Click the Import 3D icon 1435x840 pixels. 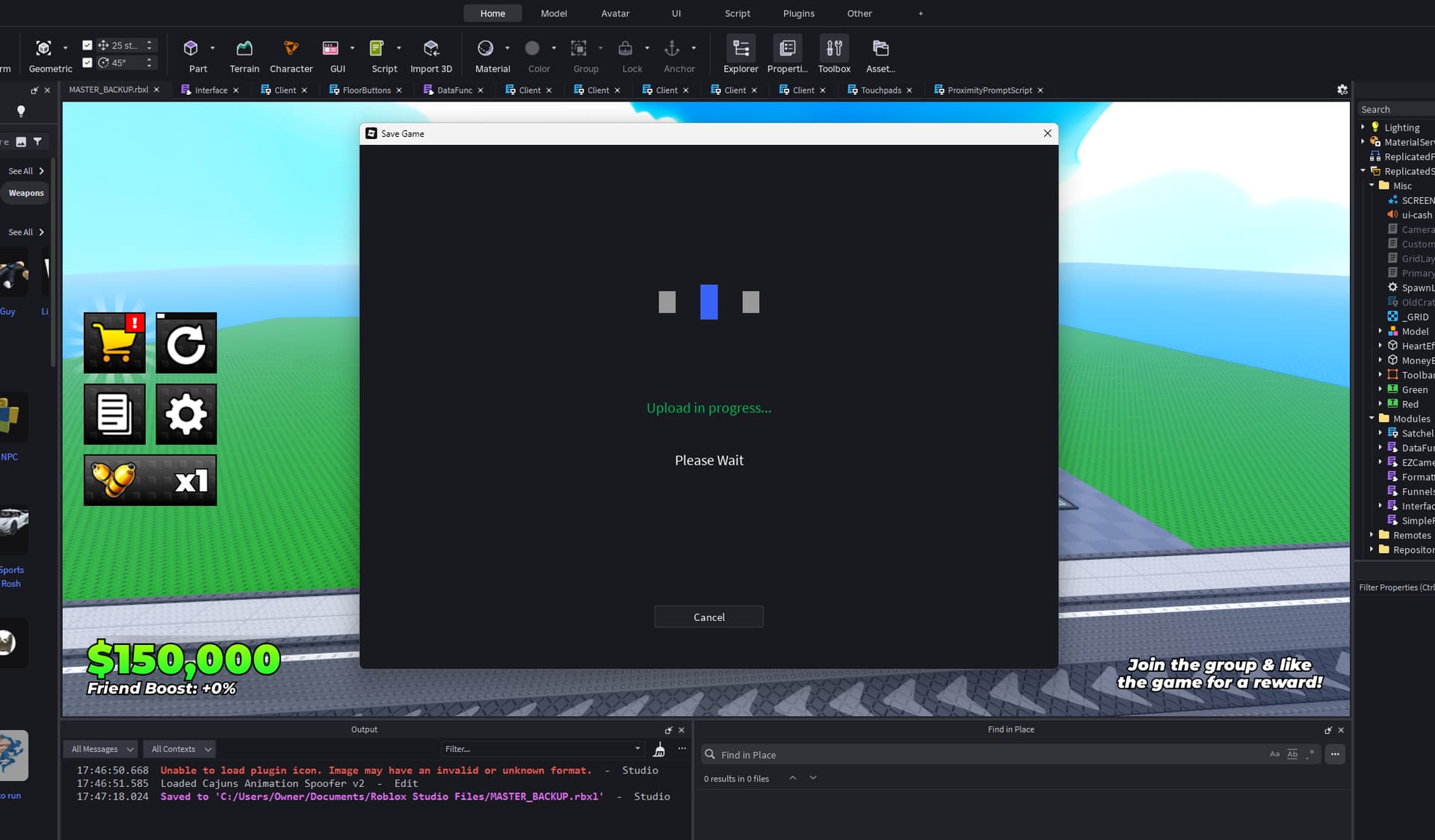point(431,49)
